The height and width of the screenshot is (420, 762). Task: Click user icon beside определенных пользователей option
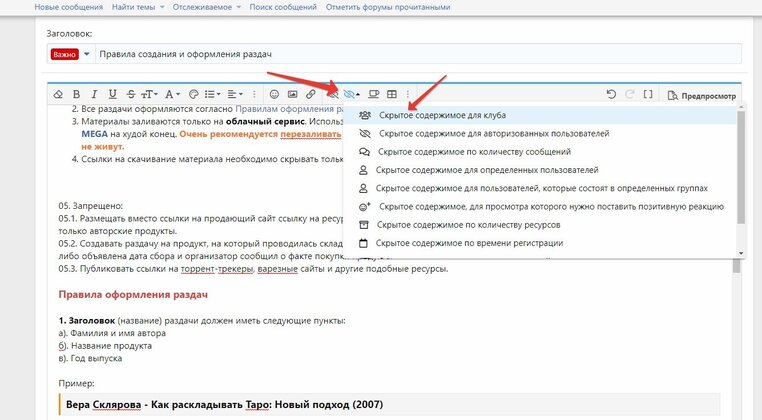point(363,170)
